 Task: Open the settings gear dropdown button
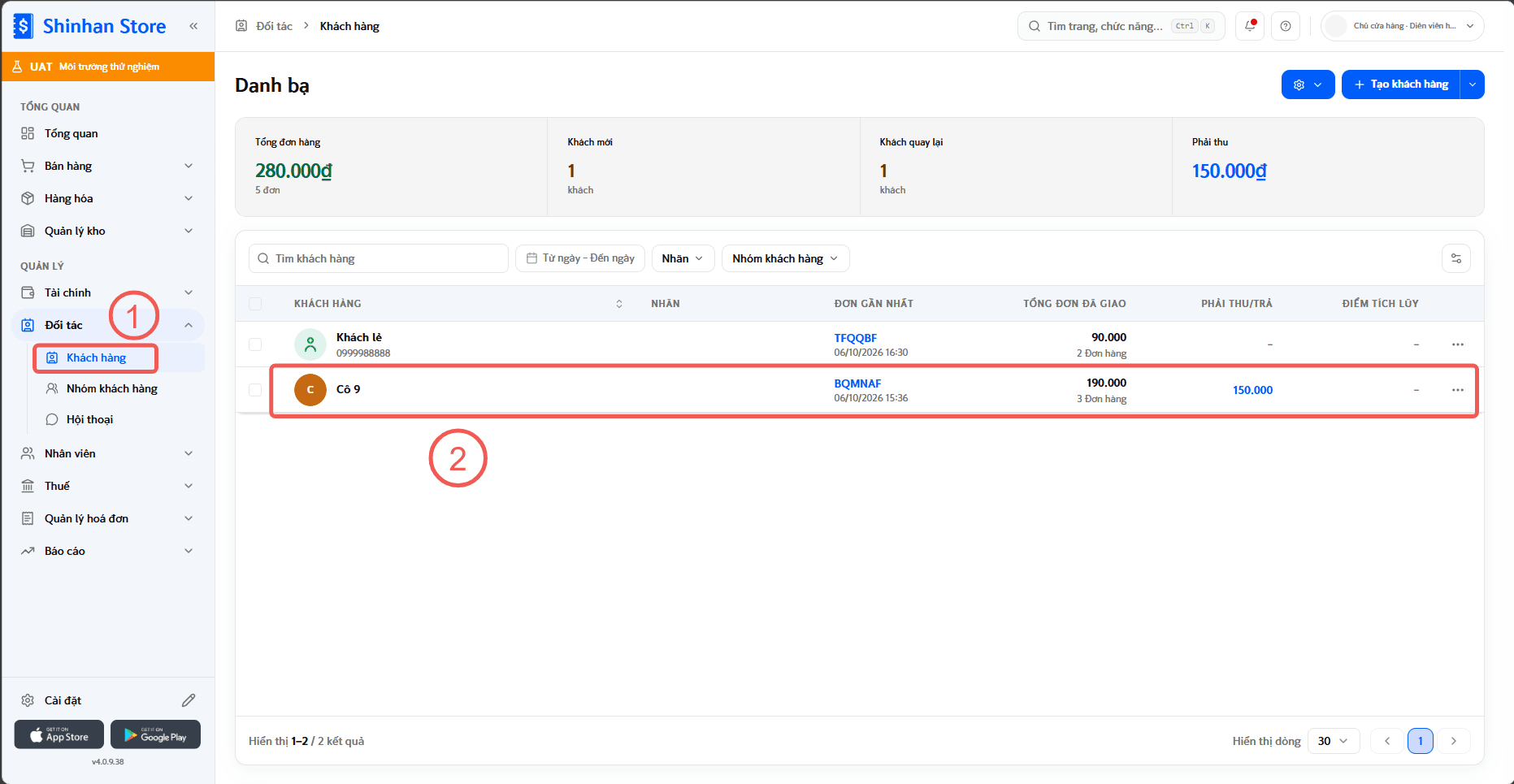coord(1308,84)
